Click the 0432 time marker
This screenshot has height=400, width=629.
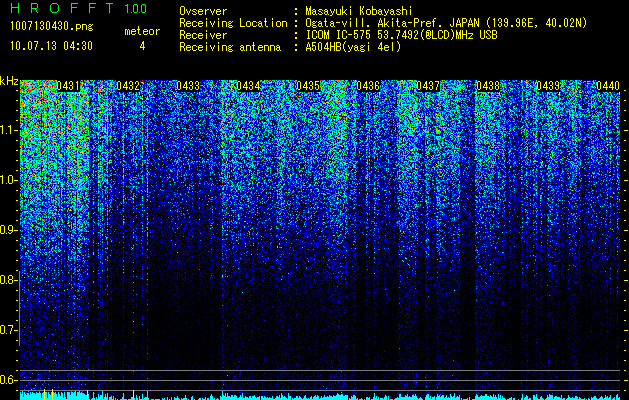pos(128,86)
